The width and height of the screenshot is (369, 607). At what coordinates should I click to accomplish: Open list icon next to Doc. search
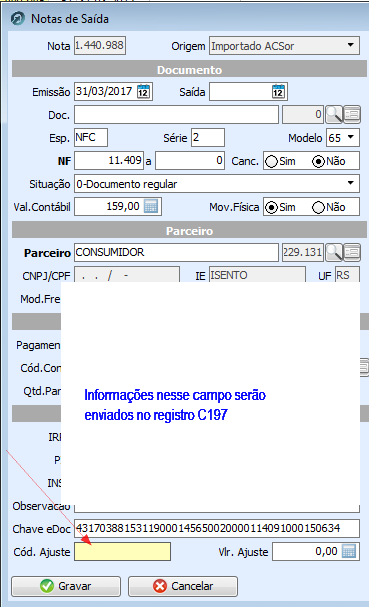(352, 115)
